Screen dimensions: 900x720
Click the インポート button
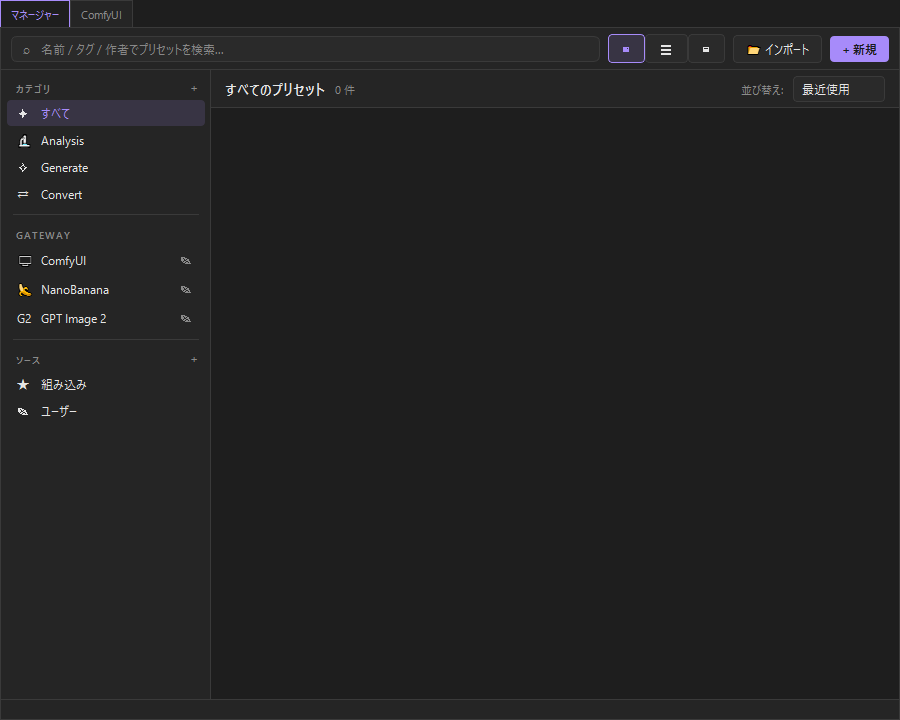click(x=778, y=49)
